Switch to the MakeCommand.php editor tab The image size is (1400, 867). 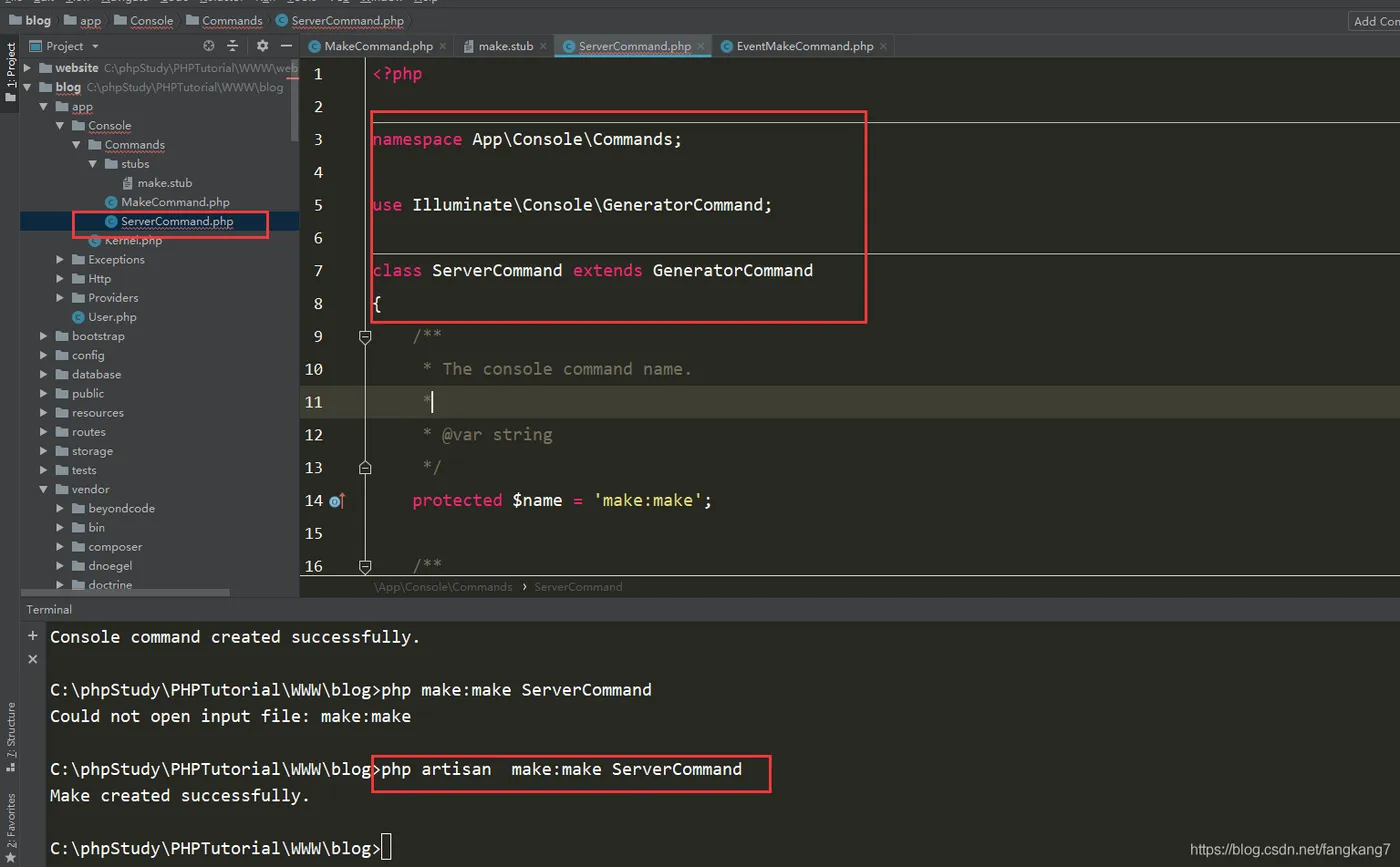[x=378, y=46]
